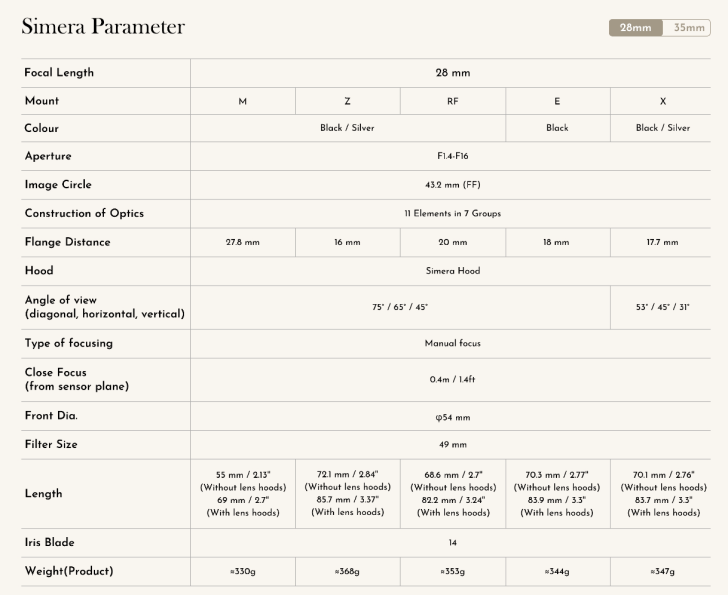
Task: Select the 53° / 45° / 31° angle of view cell
Action: 663,307
